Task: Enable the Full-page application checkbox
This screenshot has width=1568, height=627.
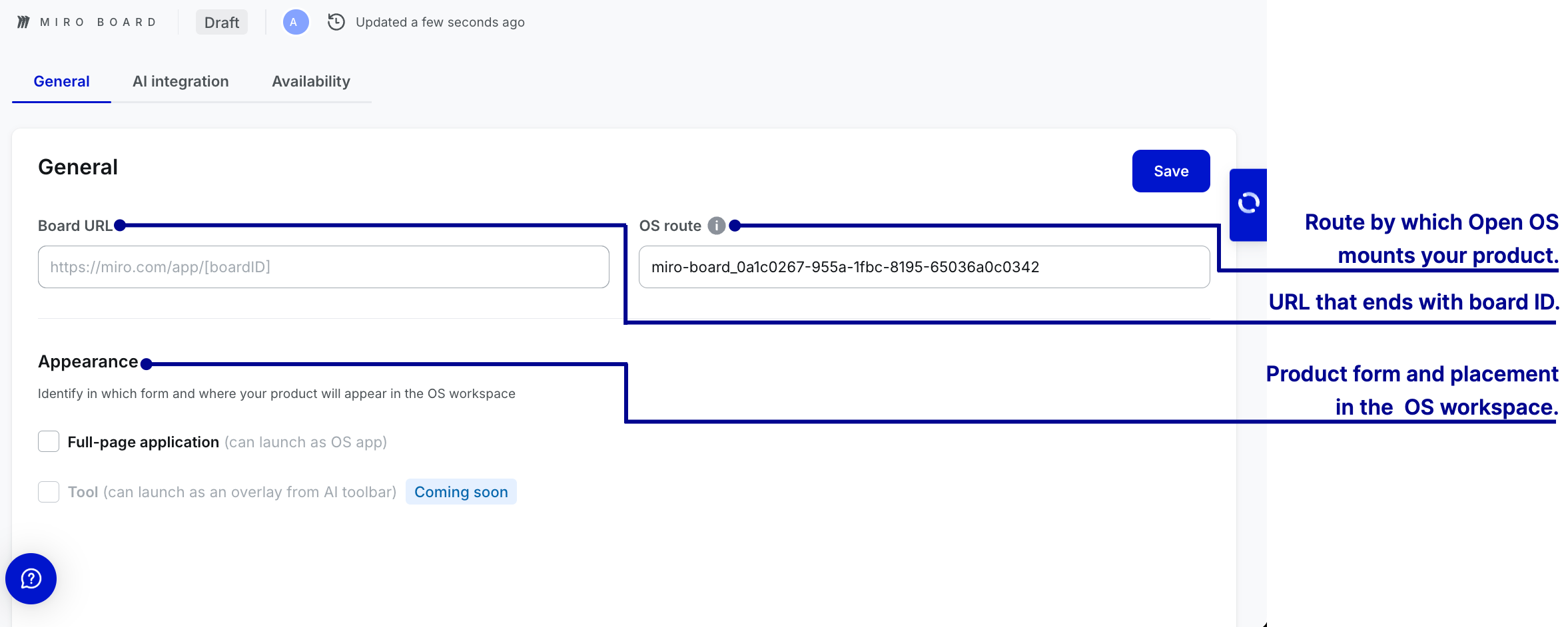Action: click(49, 441)
